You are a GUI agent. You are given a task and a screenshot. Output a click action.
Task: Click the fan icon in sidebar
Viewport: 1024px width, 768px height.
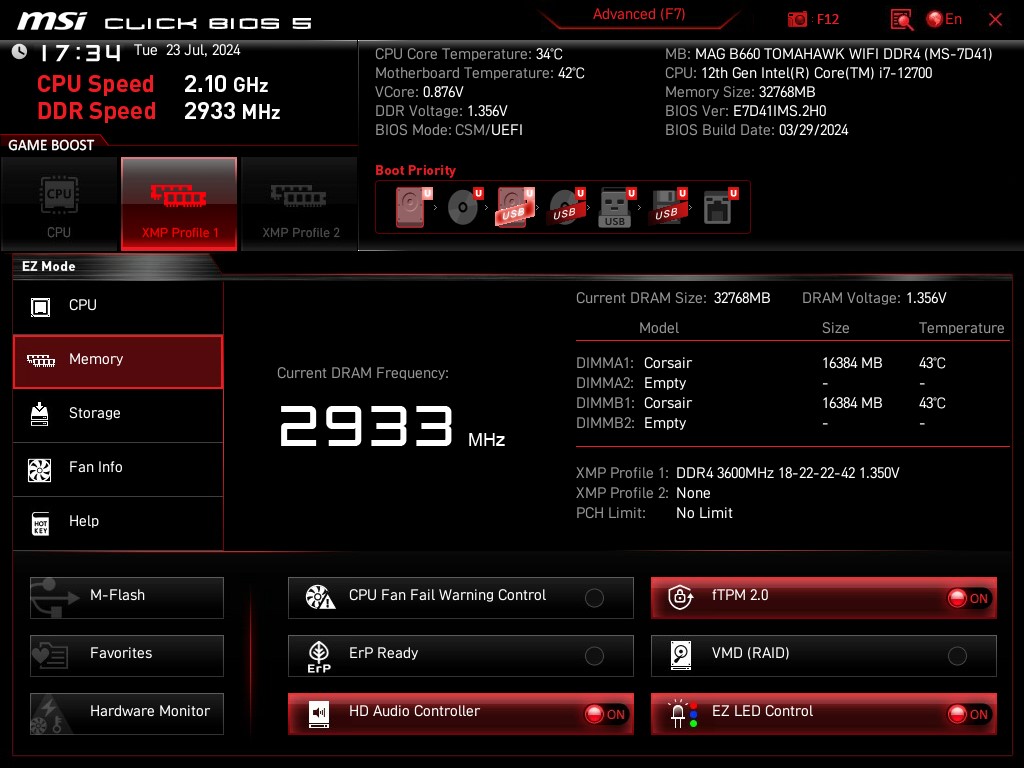[40, 470]
